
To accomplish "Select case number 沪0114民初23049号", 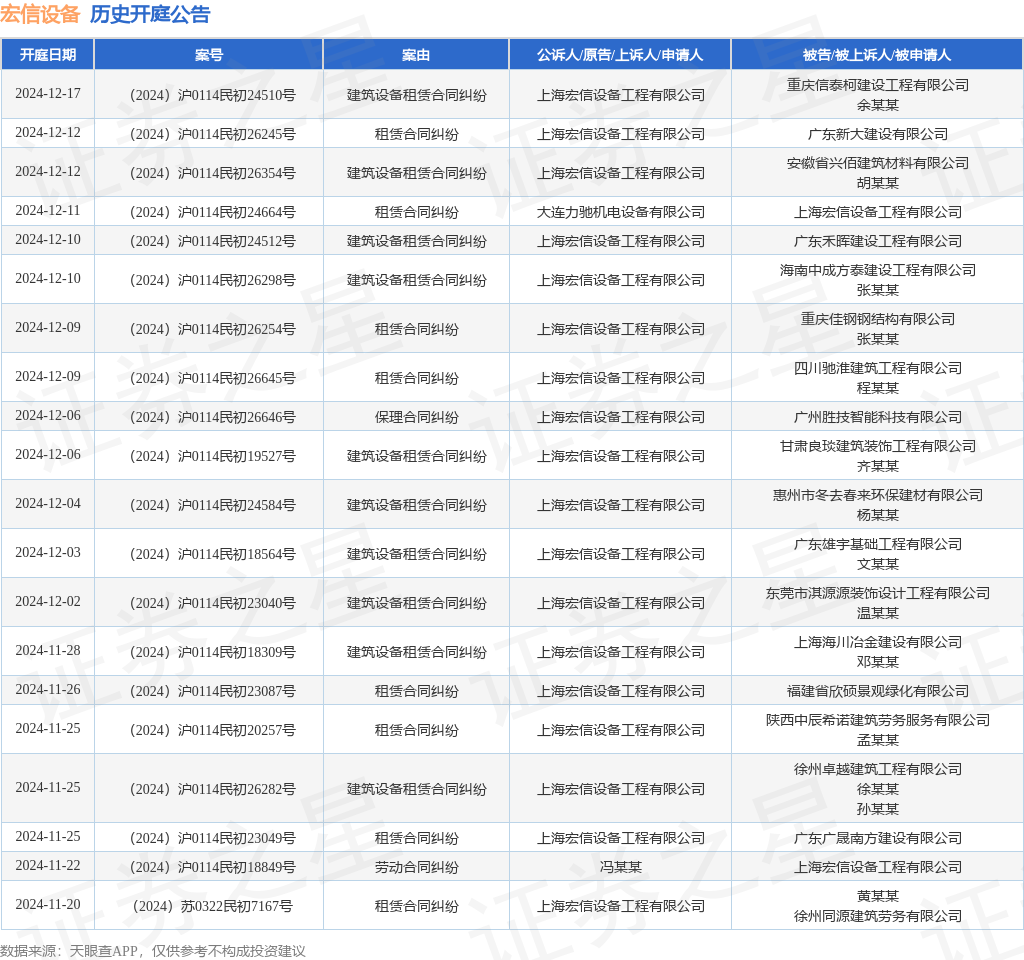I will pos(213,838).
